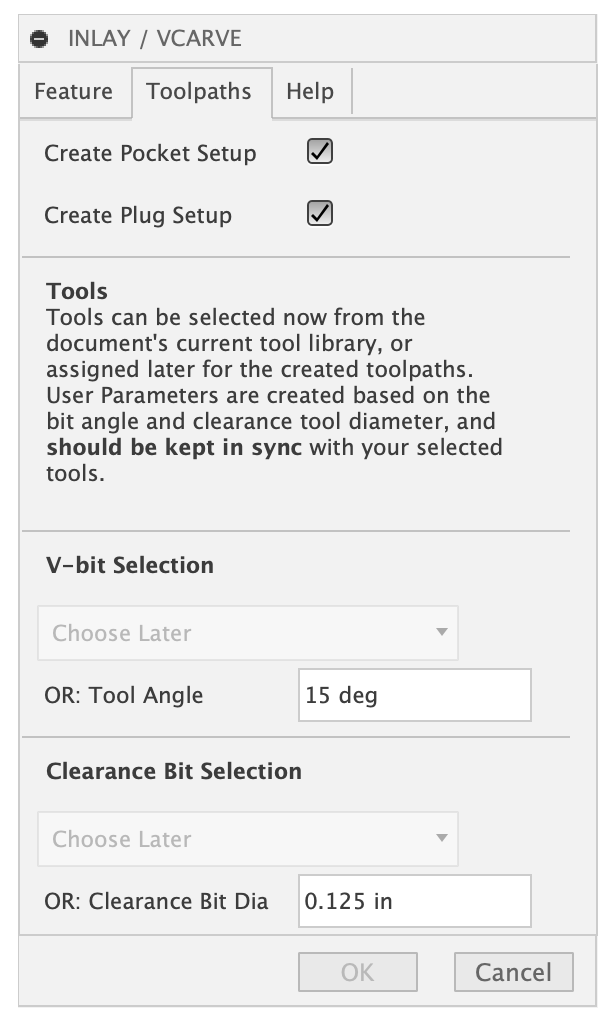
Task: Switch to the Feature tab
Action: [73, 92]
